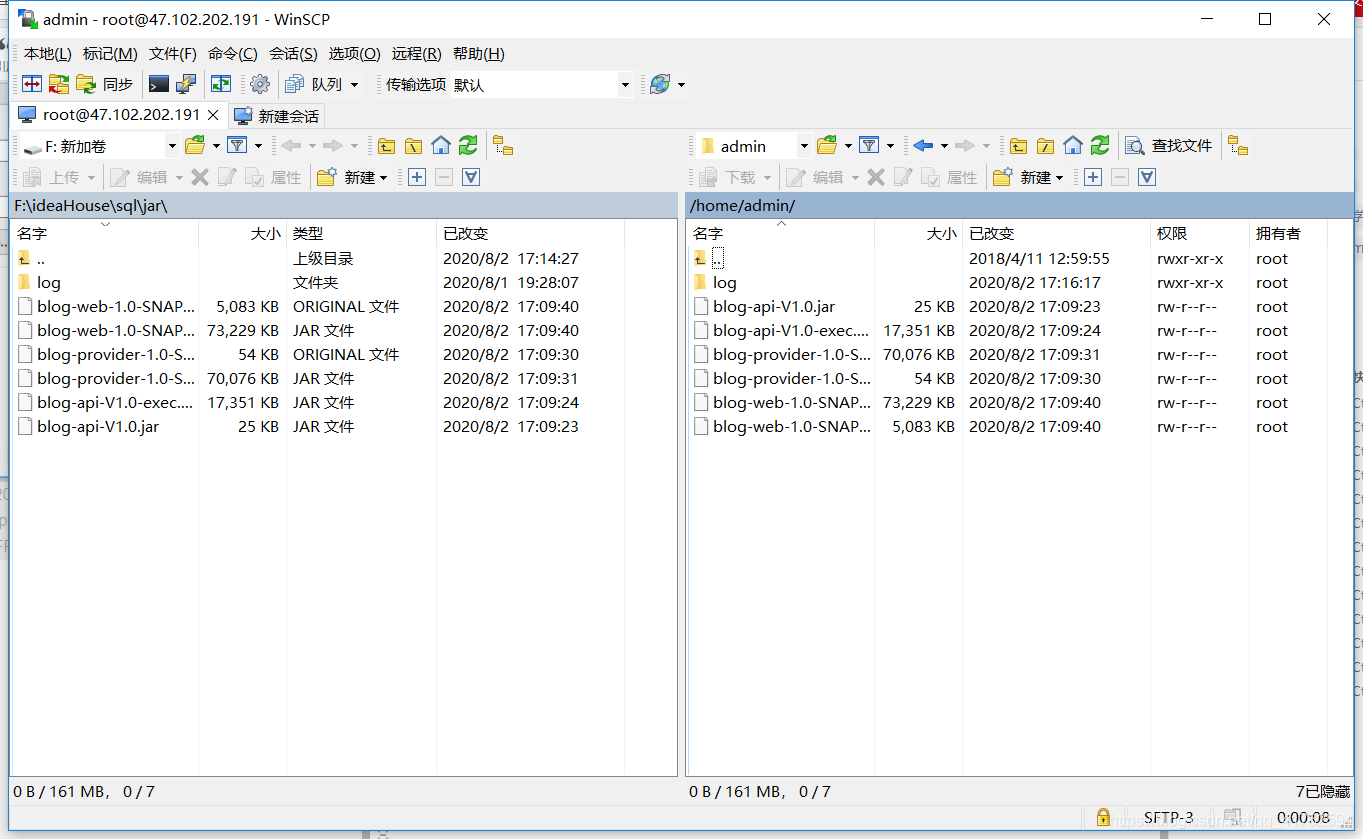Click the 查找文件 find files button
Viewport: 1363px width, 839px height.
coord(1169,146)
